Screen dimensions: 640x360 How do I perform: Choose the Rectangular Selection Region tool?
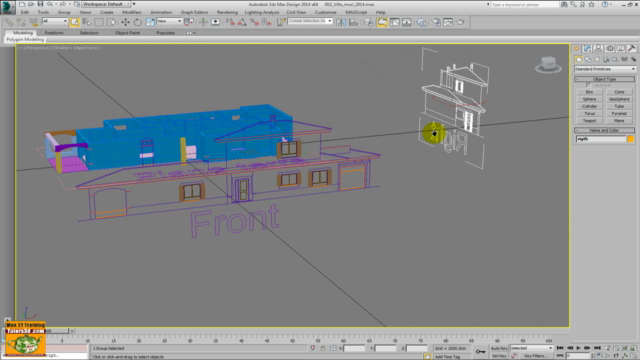[99, 22]
